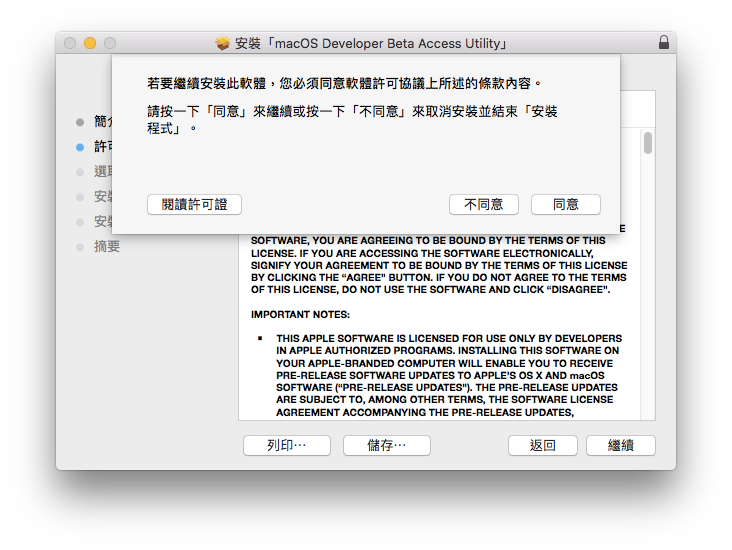Click the license text scrollbar thumb
The width and height of the screenshot is (732, 550).
pyautogui.click(x=648, y=143)
